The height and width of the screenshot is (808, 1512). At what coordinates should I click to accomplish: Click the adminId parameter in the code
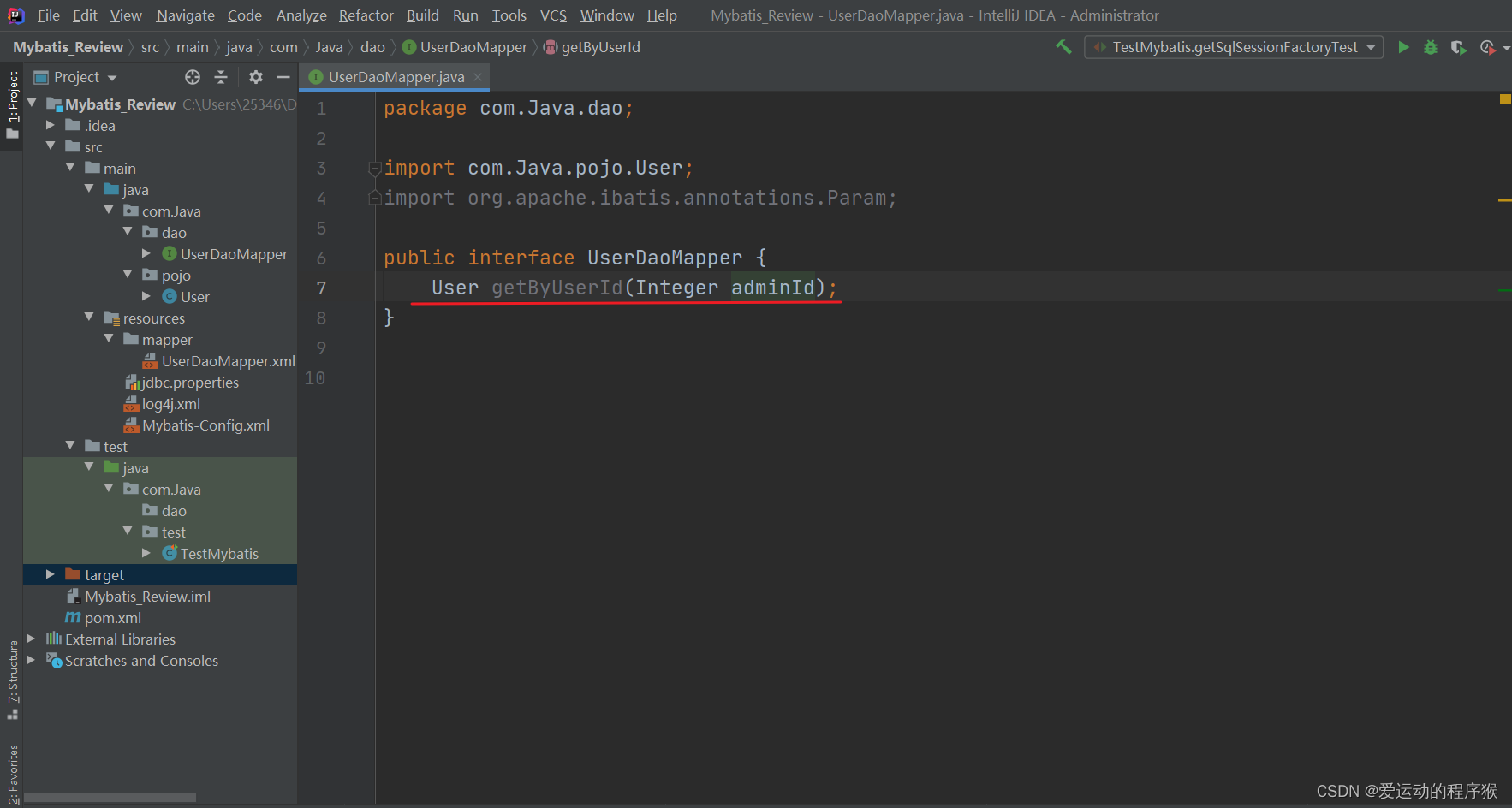[772, 288]
